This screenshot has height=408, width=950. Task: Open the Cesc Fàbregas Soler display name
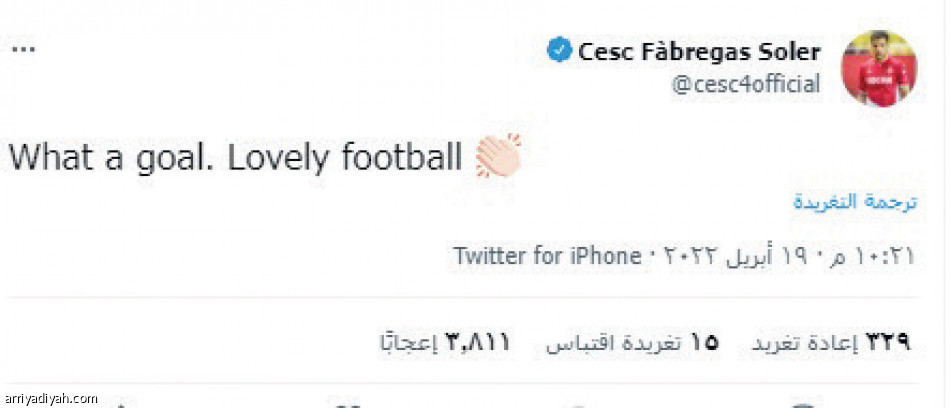pos(699,52)
